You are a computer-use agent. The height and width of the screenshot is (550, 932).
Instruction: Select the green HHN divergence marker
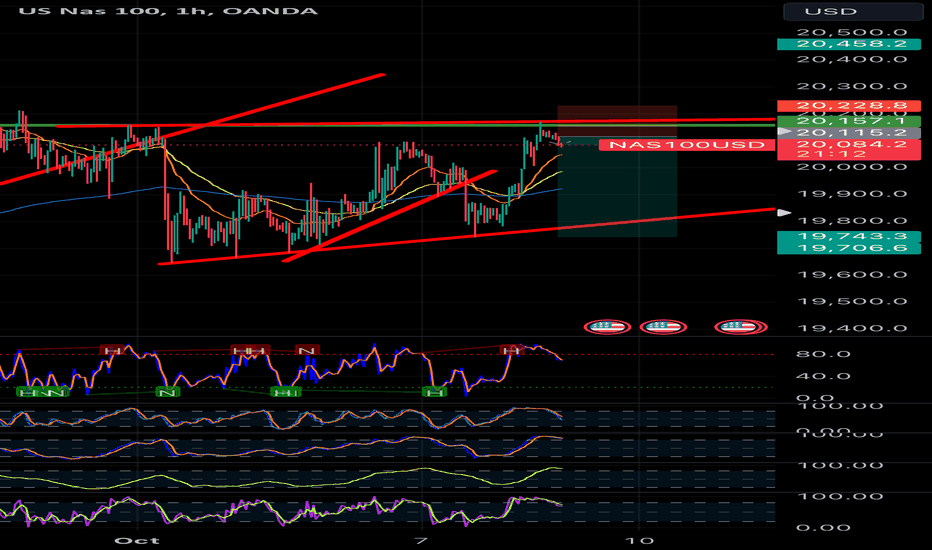(42, 392)
